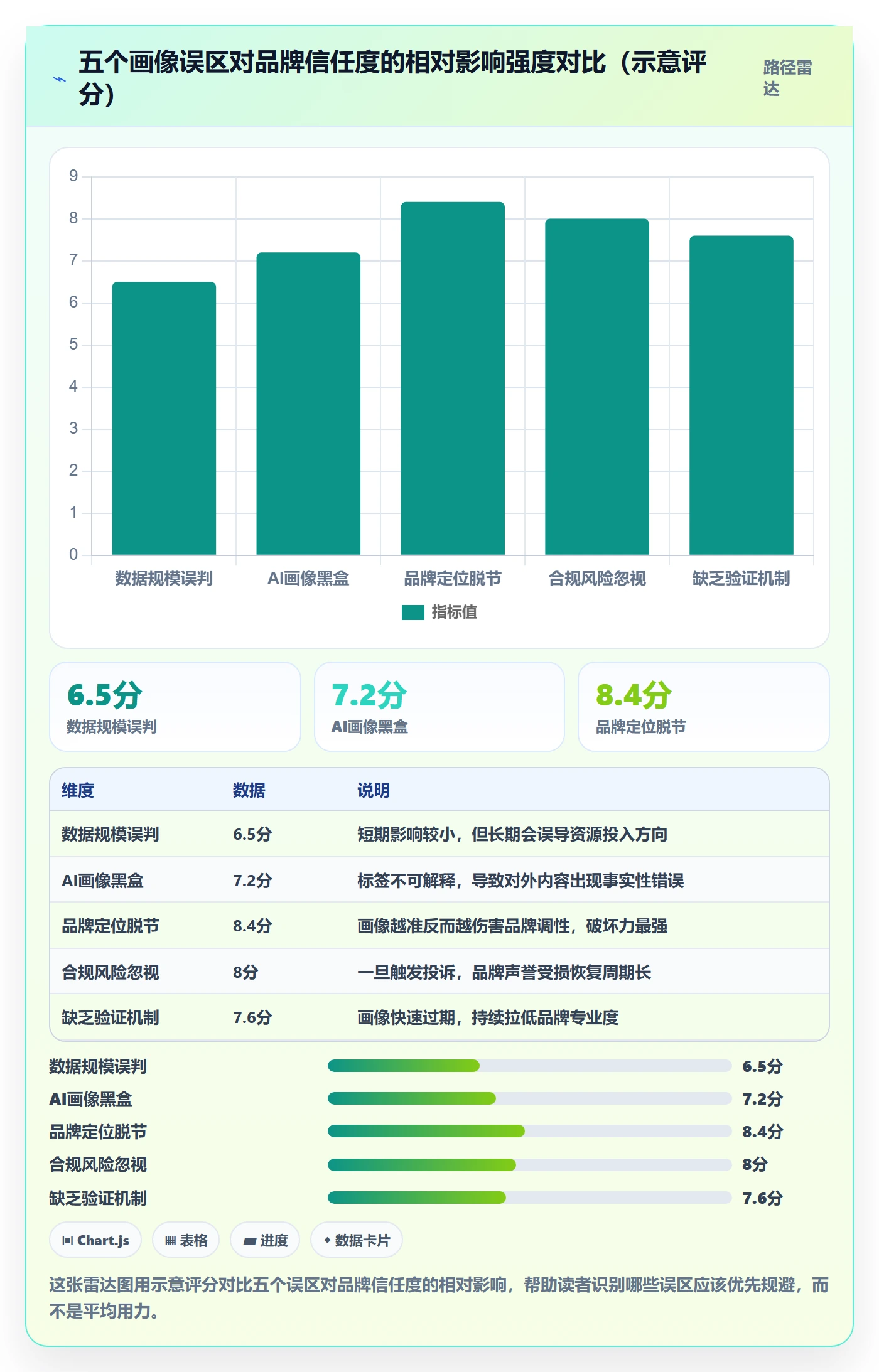Click the chart title 五个画像误区

tap(392, 78)
